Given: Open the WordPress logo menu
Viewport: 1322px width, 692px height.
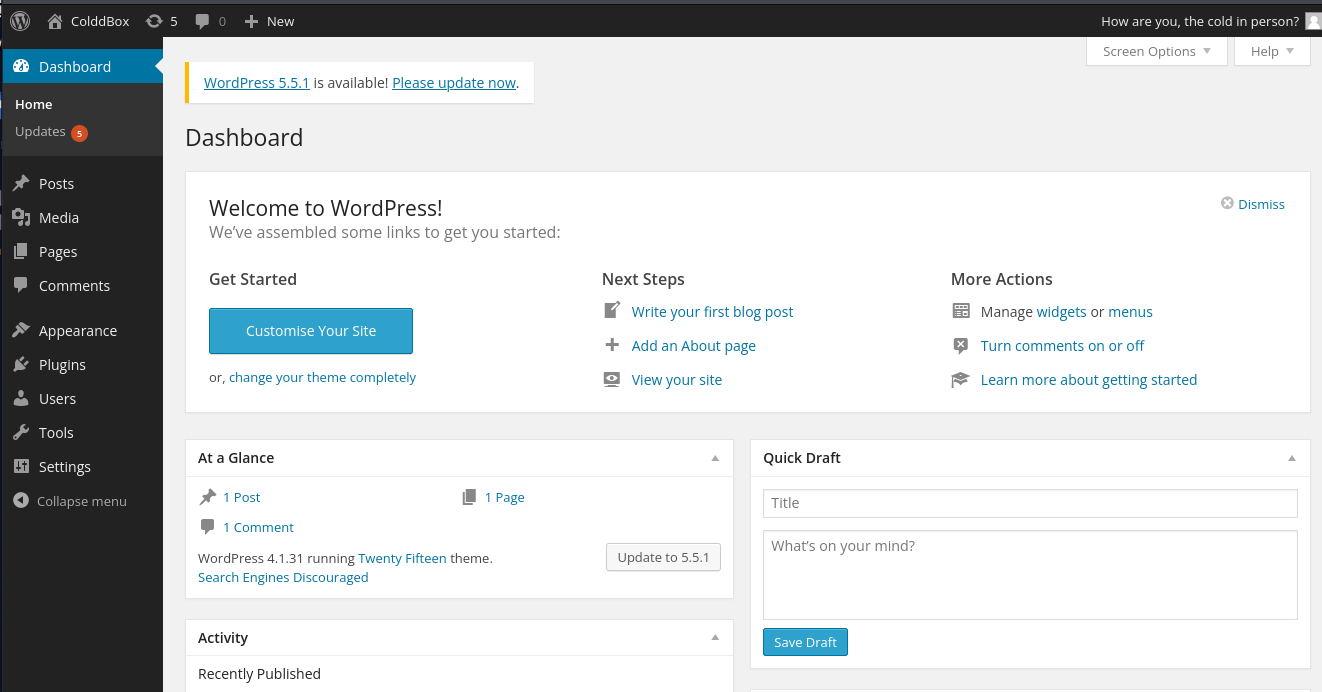Looking at the screenshot, I should point(20,20).
